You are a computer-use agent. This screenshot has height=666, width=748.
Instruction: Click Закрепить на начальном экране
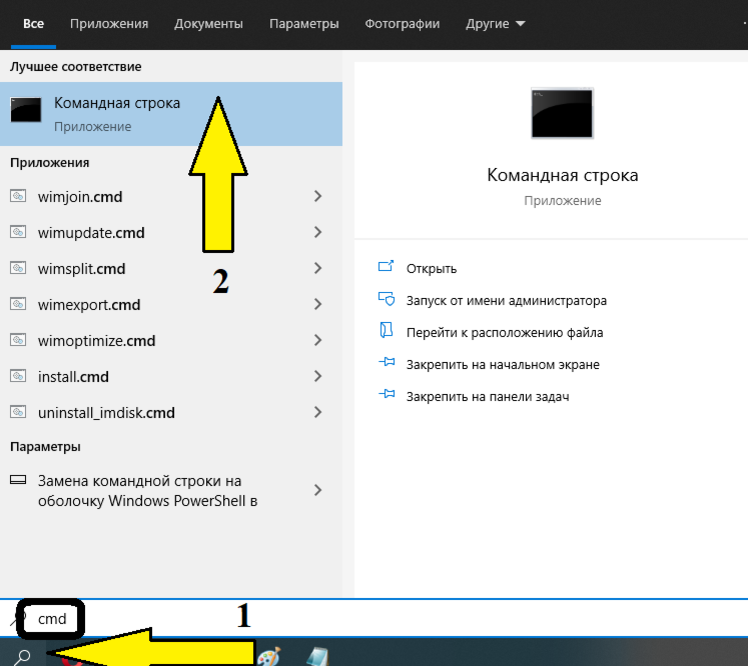click(x=503, y=364)
